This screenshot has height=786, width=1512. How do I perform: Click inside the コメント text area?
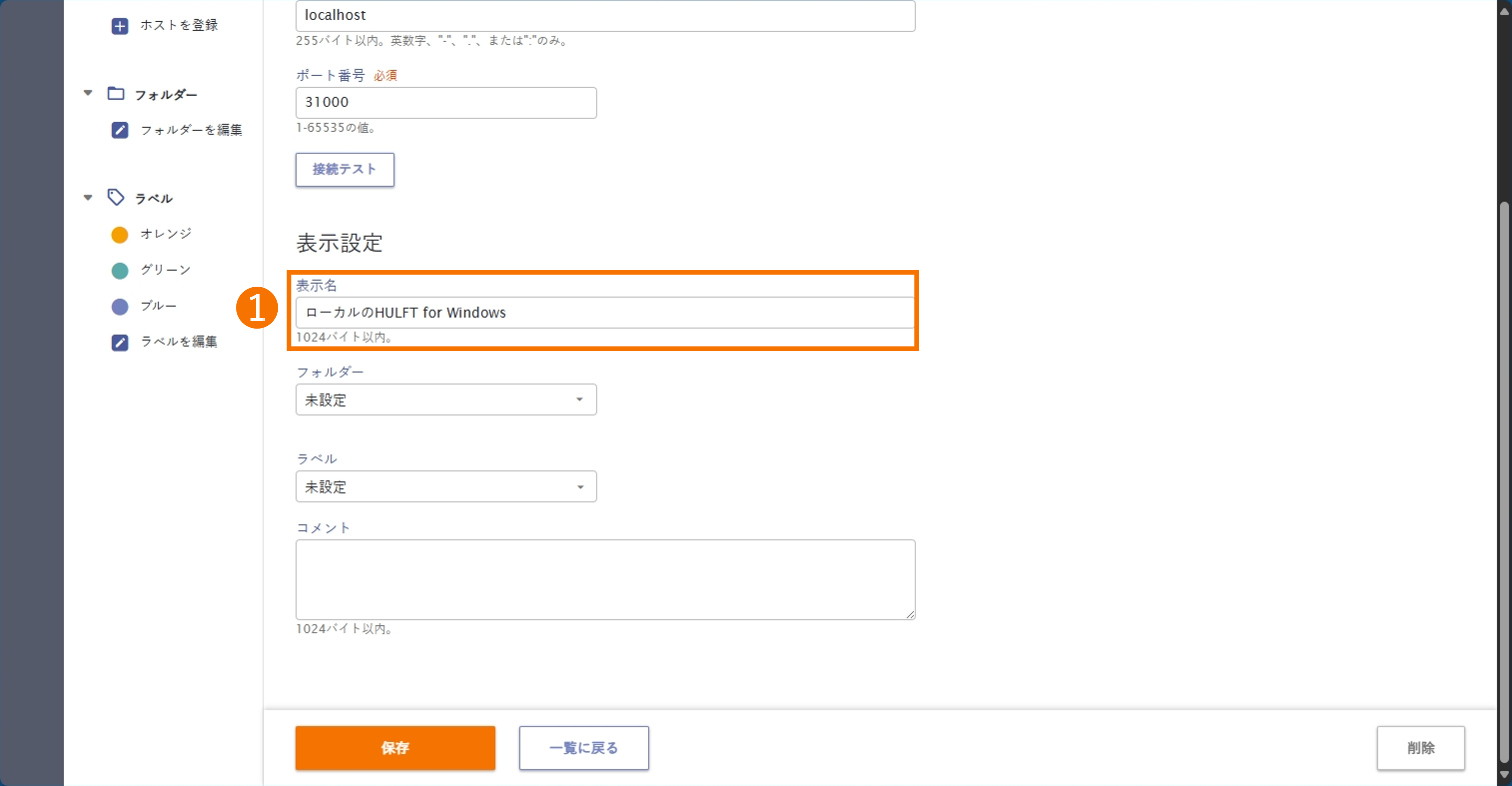[604, 579]
